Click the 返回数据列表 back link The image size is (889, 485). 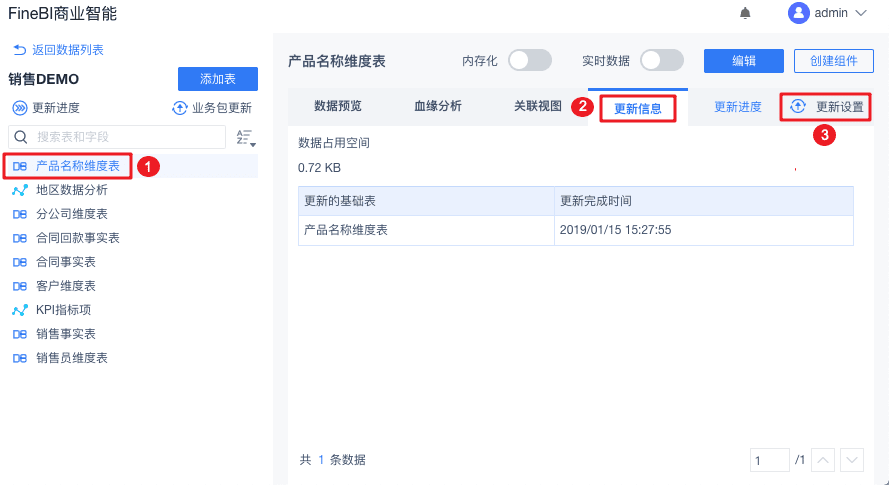[x=58, y=50]
